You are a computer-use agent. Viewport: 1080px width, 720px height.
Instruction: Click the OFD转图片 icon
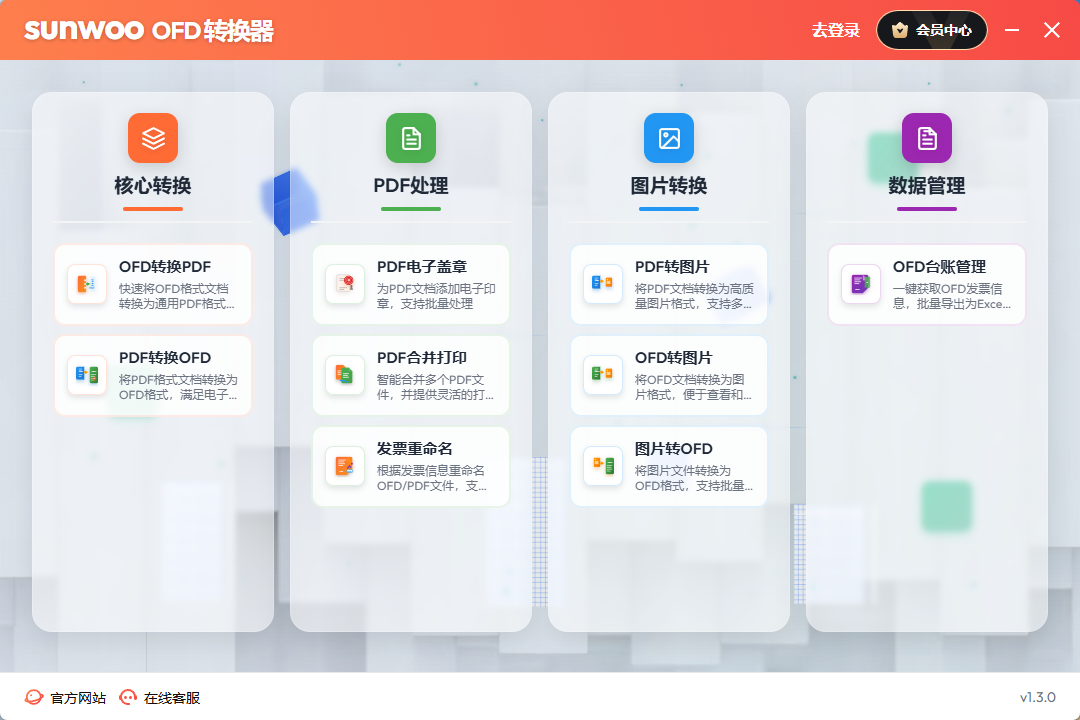(x=603, y=375)
